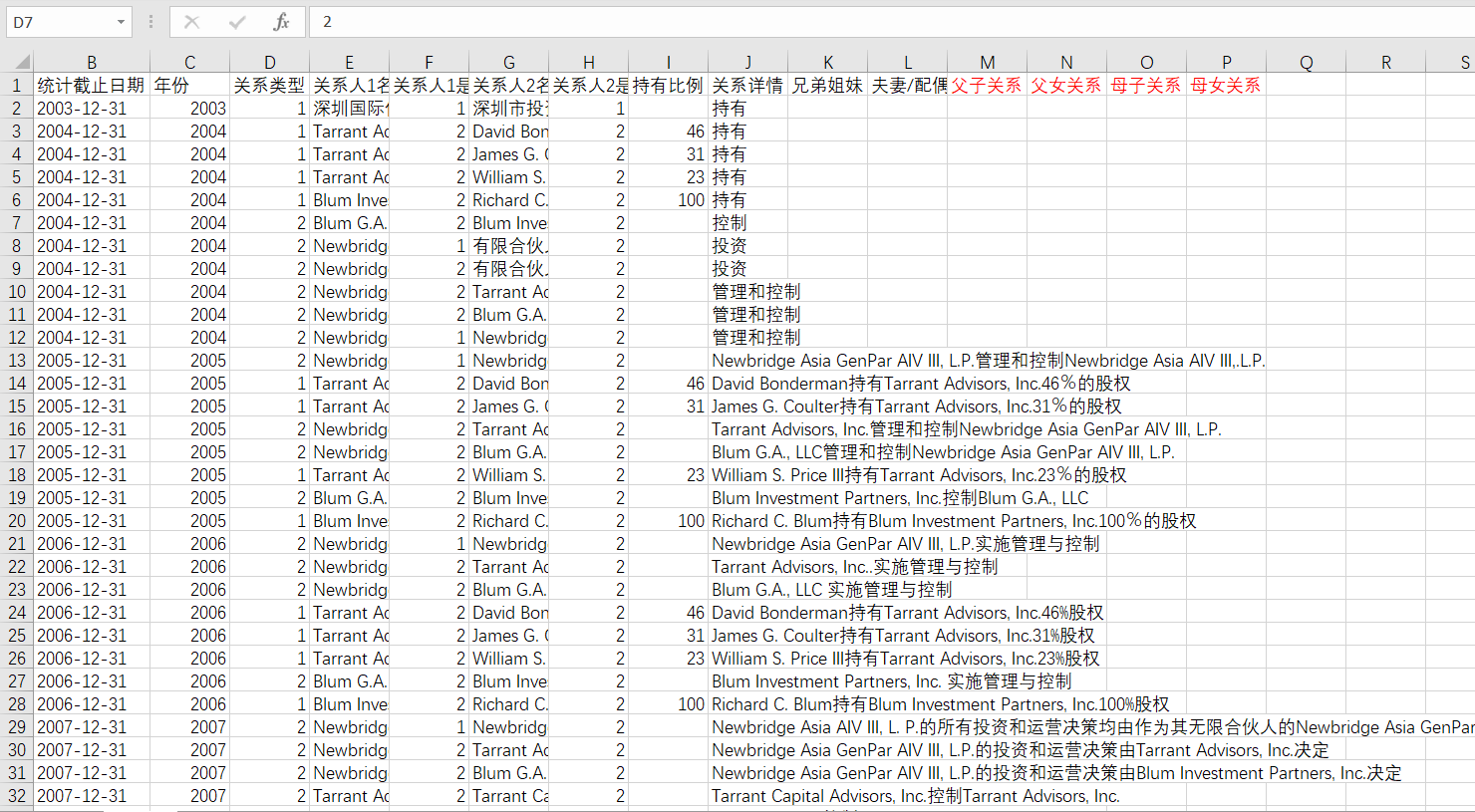The image size is (1475, 812).
Task: Click Richard C. Blum detail in row 20
Action: (x=954, y=520)
